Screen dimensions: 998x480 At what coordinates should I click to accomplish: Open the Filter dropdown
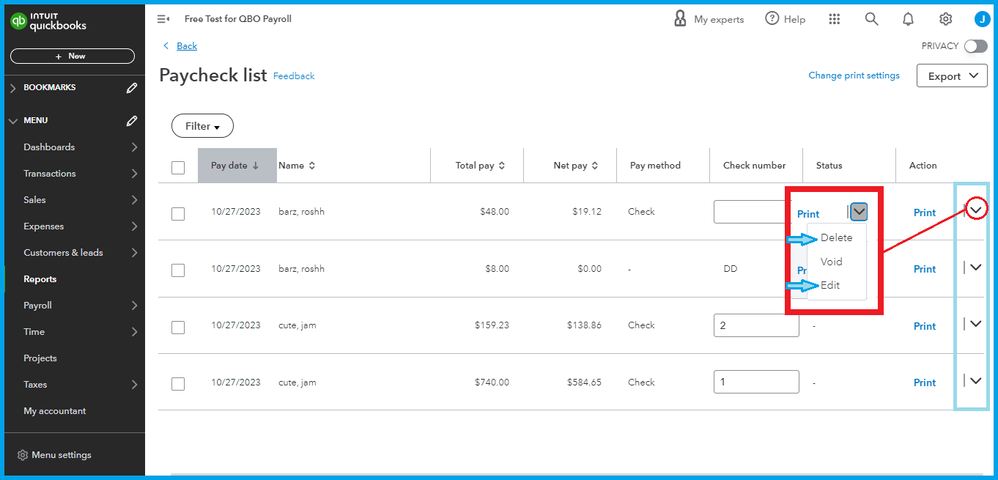(x=202, y=126)
